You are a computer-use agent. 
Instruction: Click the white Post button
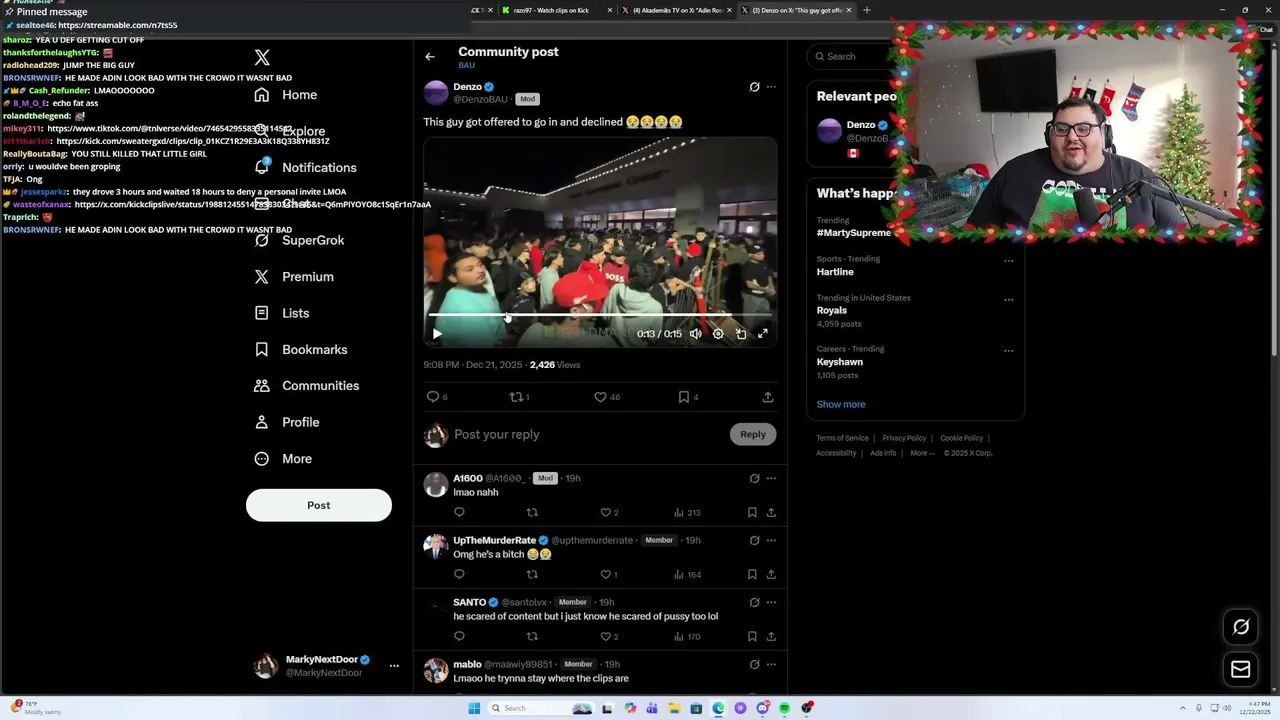[319, 505]
